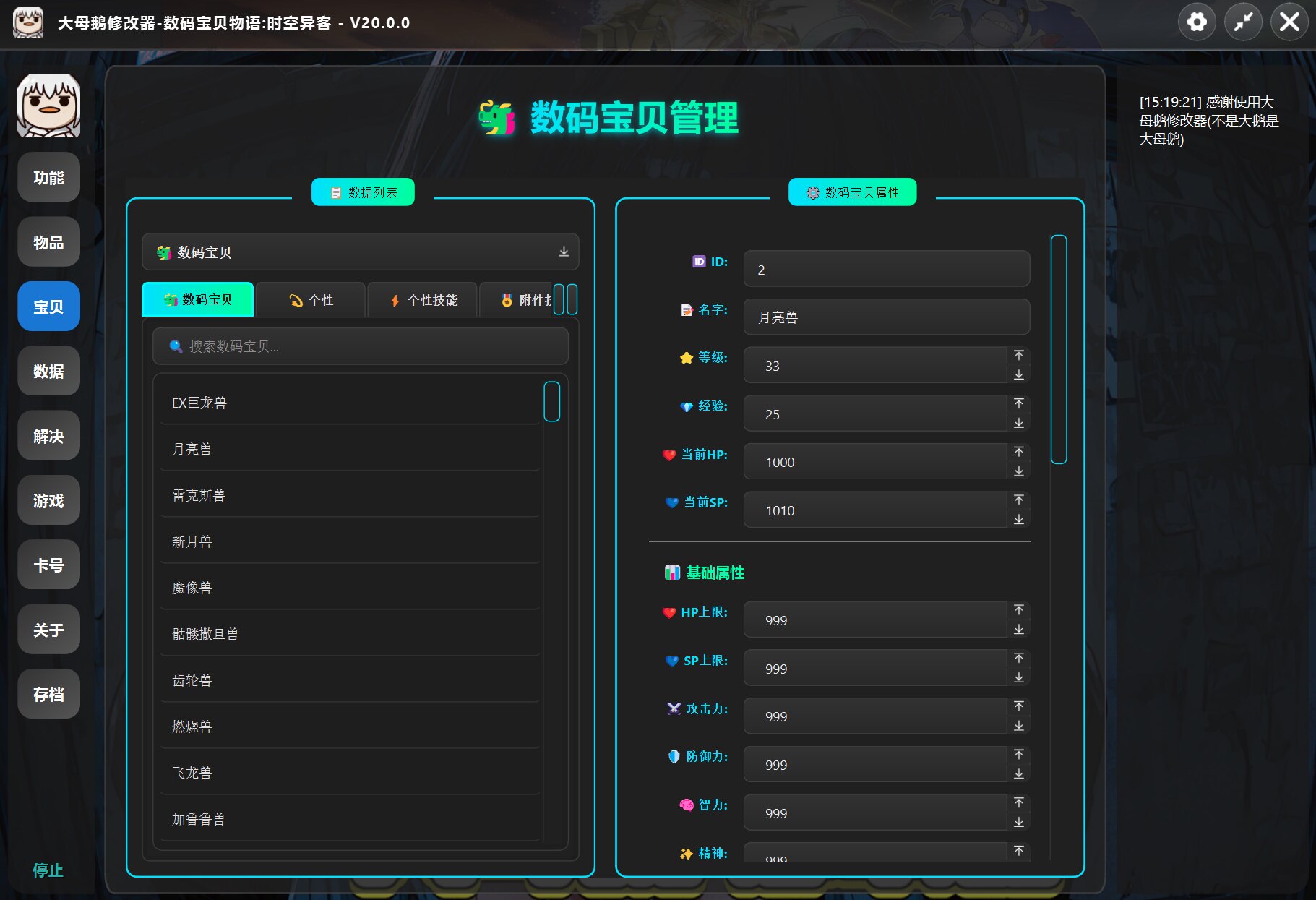1316x900 pixels.
Task: Click the digimon list scrollbar thumb
Action: (551, 401)
